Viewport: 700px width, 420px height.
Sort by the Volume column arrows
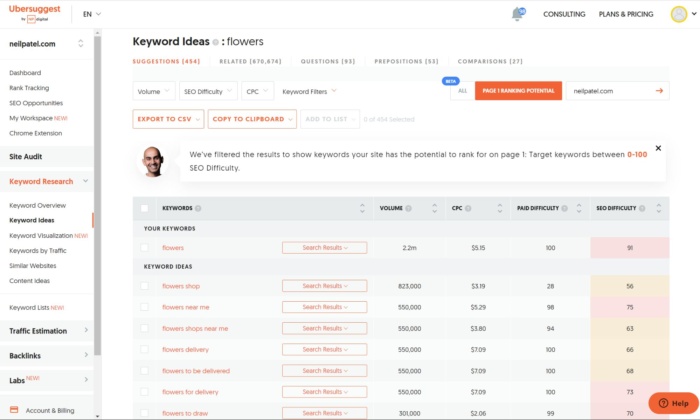click(434, 208)
